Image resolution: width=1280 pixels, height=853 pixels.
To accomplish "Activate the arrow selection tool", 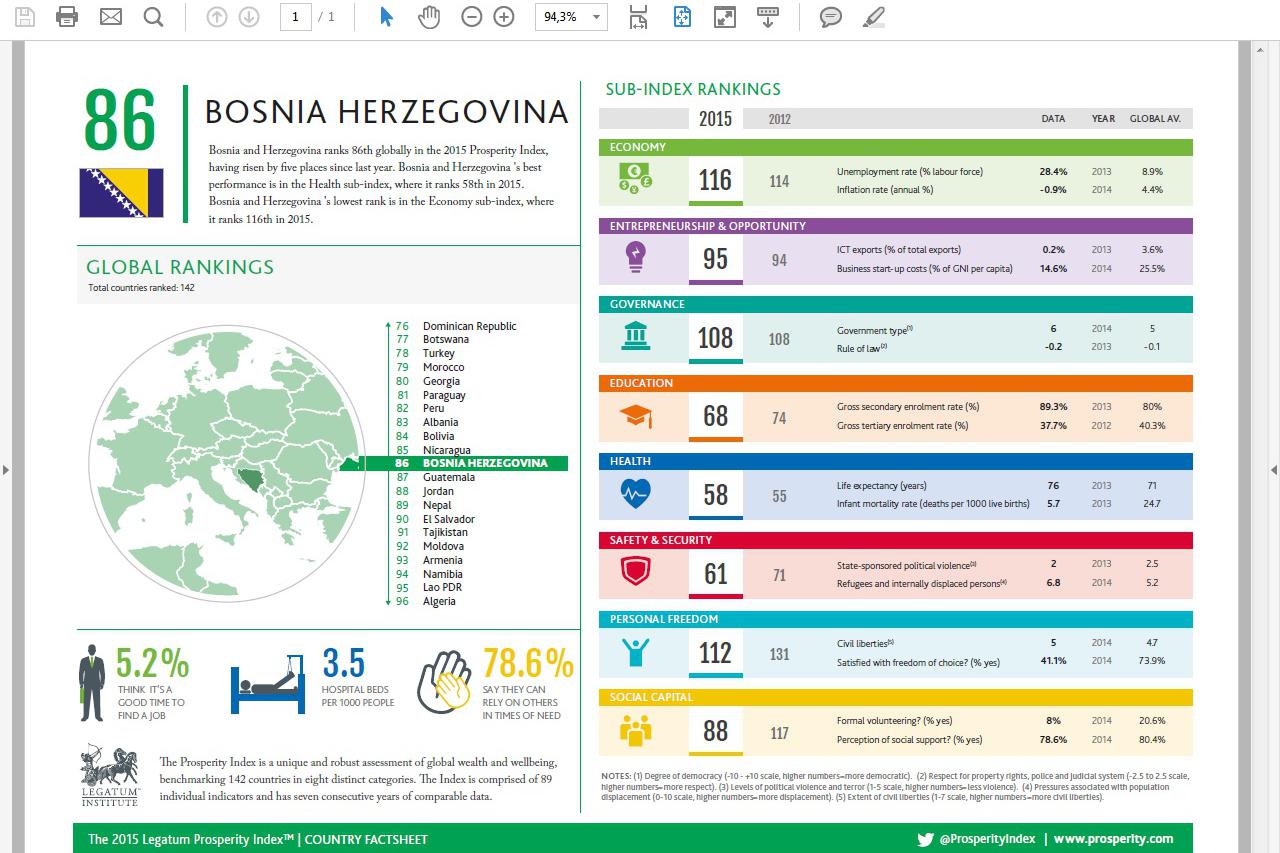I will (387, 17).
